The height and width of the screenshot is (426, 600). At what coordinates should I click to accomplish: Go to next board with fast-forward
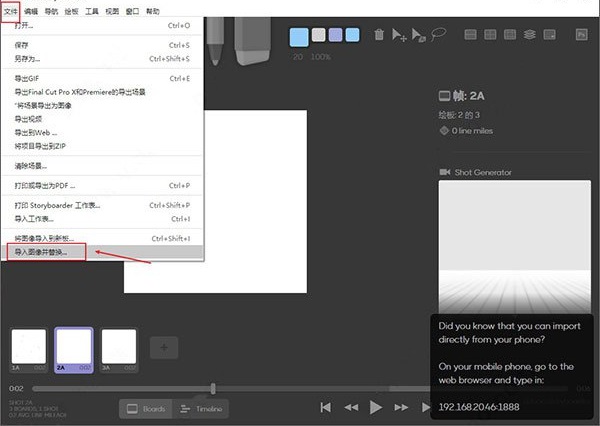(401, 407)
